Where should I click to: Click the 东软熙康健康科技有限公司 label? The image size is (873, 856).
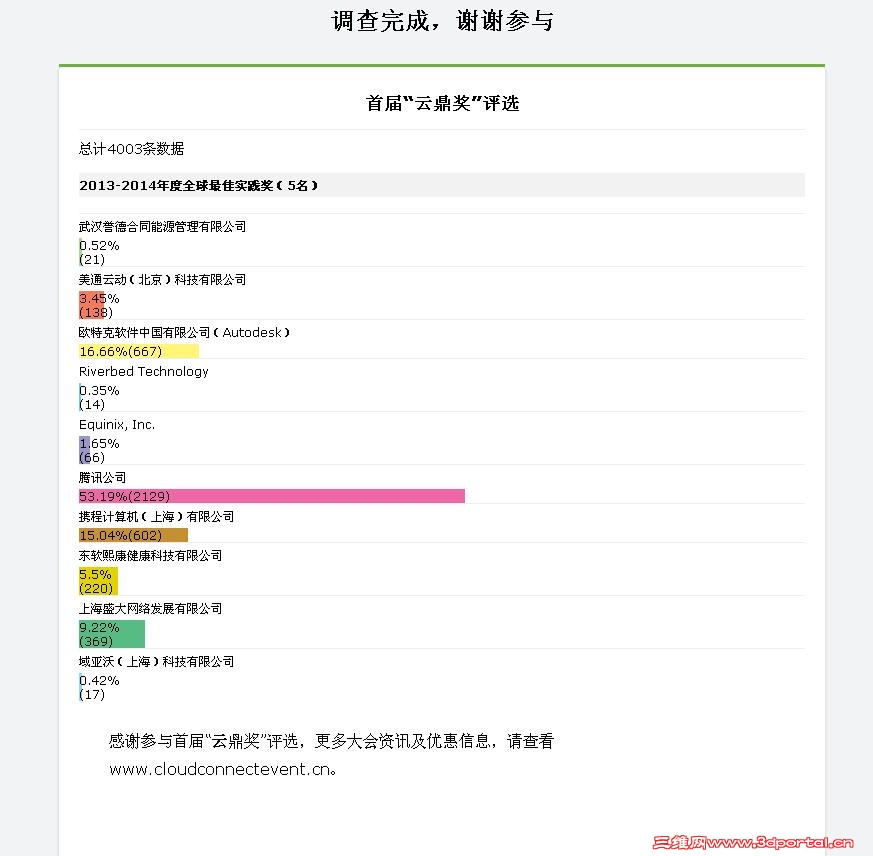tap(150, 556)
